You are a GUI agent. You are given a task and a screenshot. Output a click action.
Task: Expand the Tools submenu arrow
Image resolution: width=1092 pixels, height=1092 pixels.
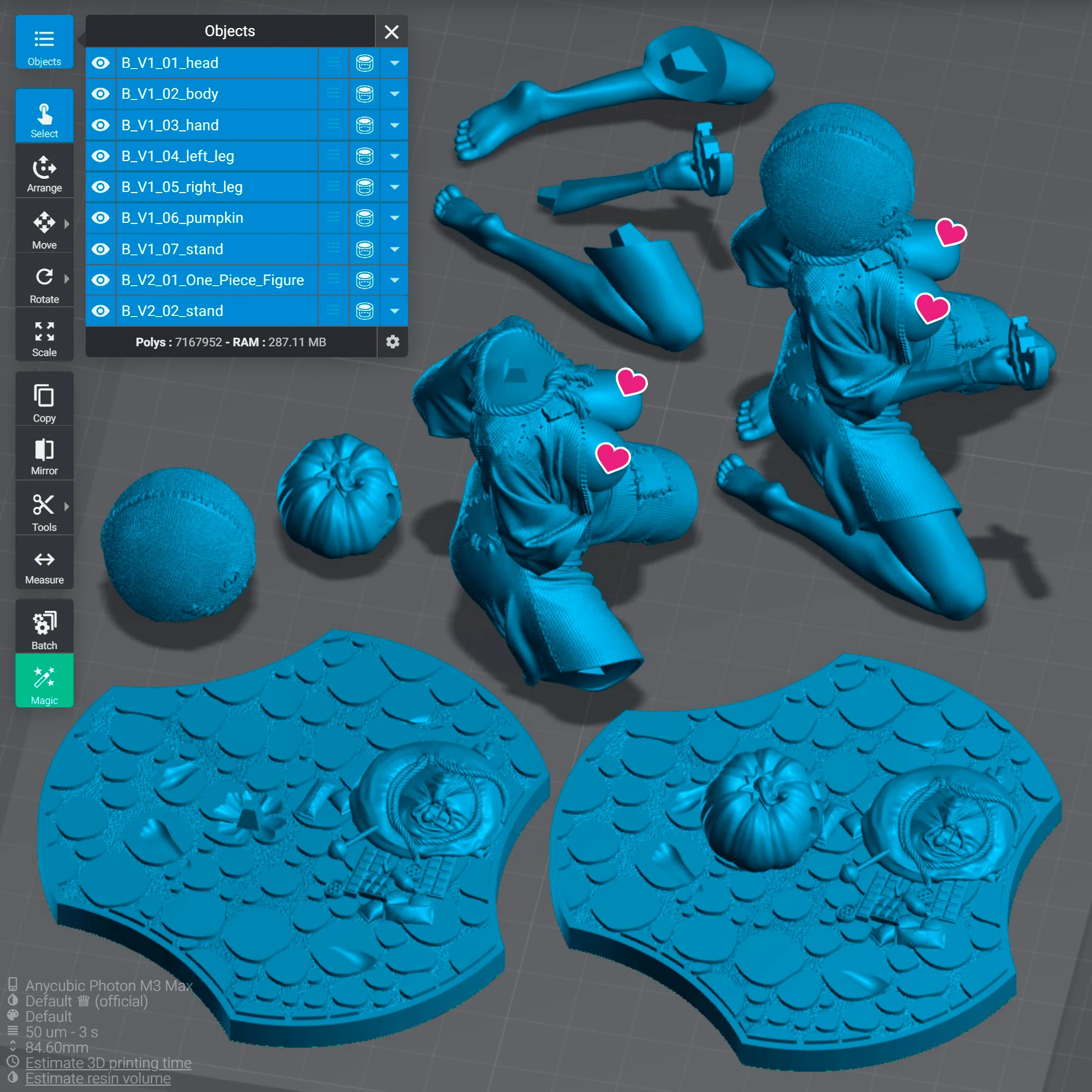67,506
